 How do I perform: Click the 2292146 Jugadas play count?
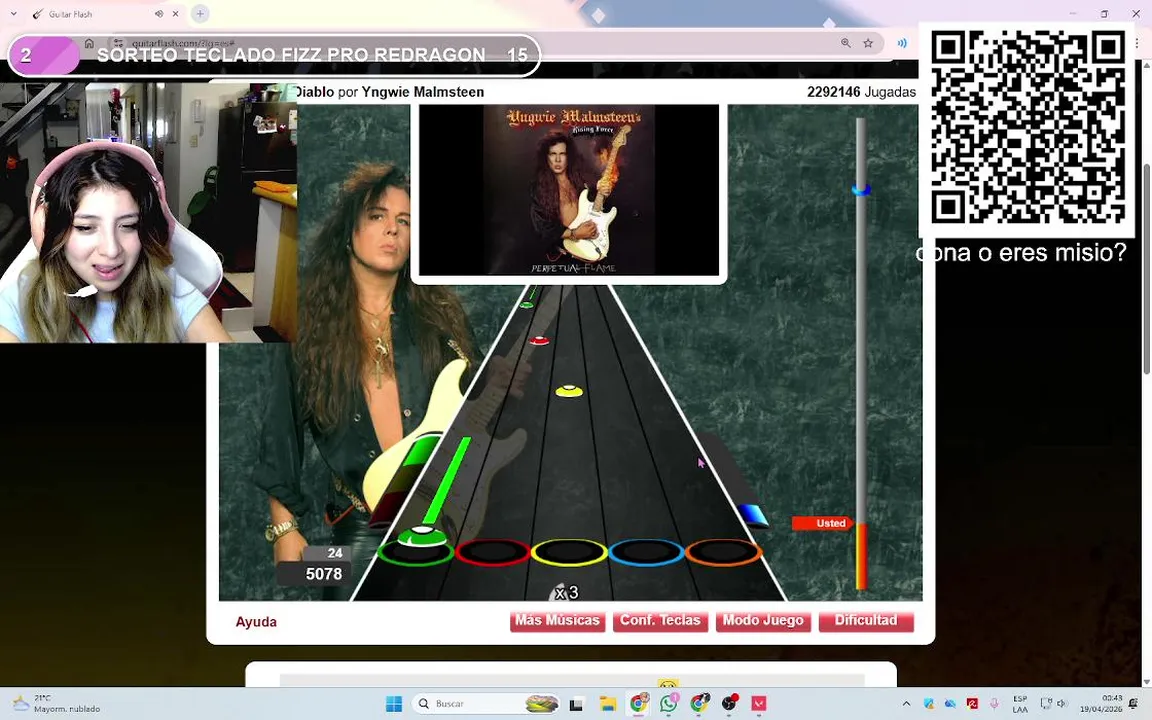861,92
